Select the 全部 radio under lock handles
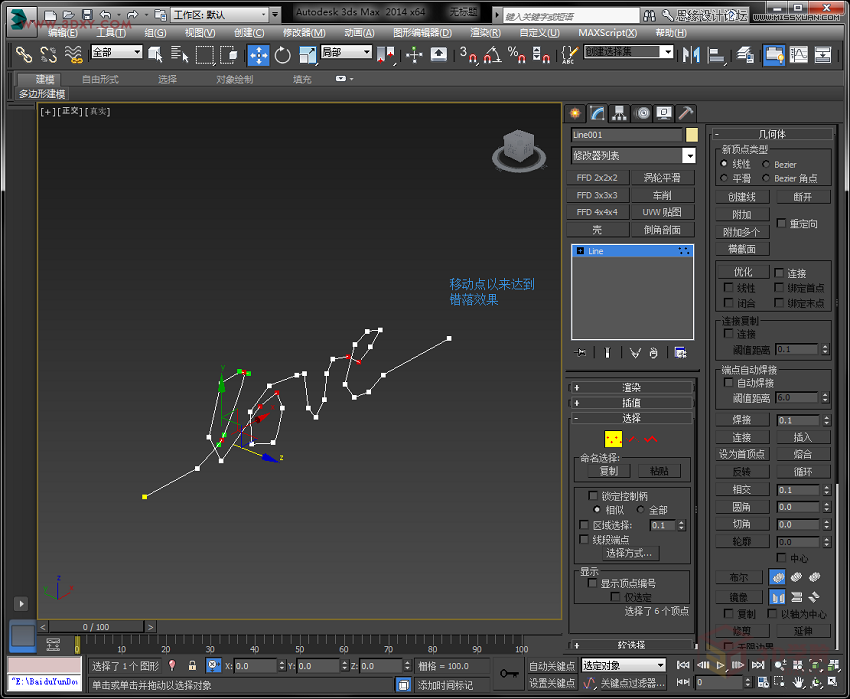 coord(641,510)
